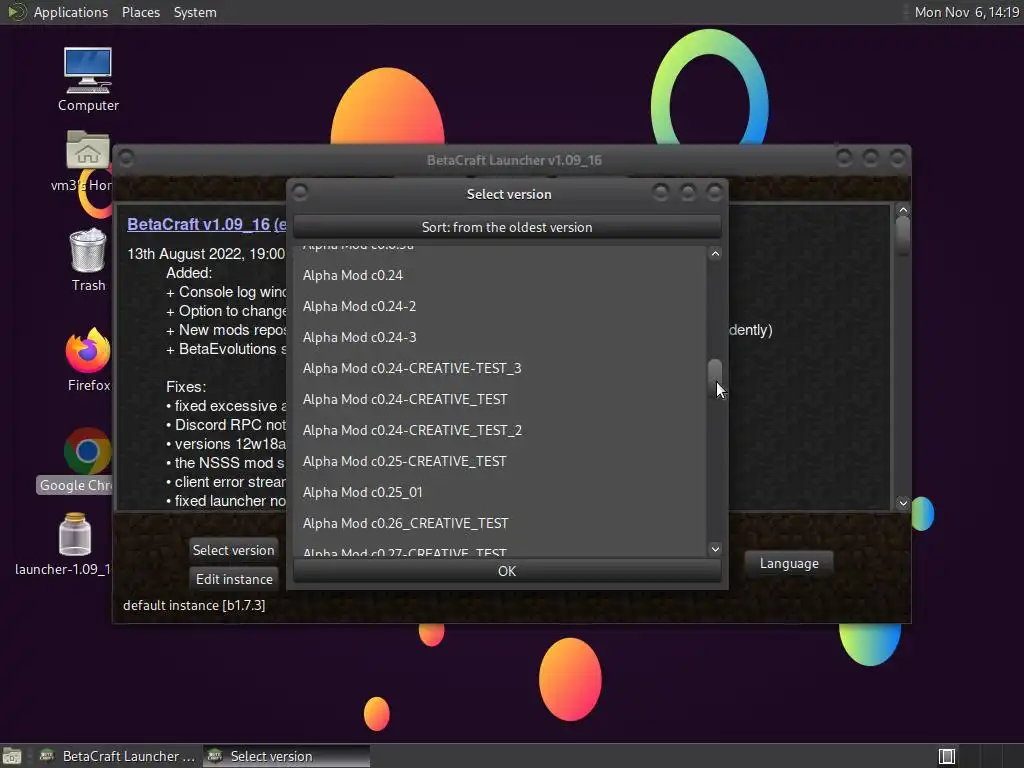Open the Places menu
1024x768 pixels.
pyautogui.click(x=140, y=12)
